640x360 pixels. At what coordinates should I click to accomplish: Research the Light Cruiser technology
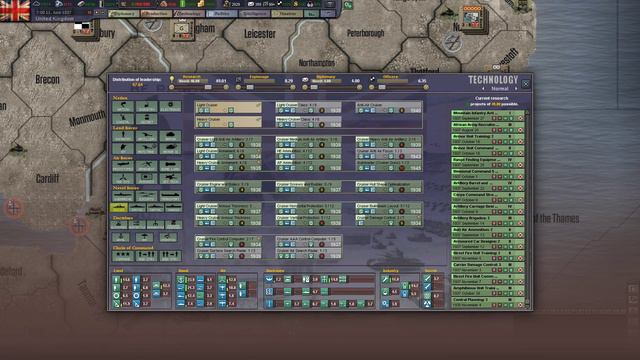coord(228,108)
